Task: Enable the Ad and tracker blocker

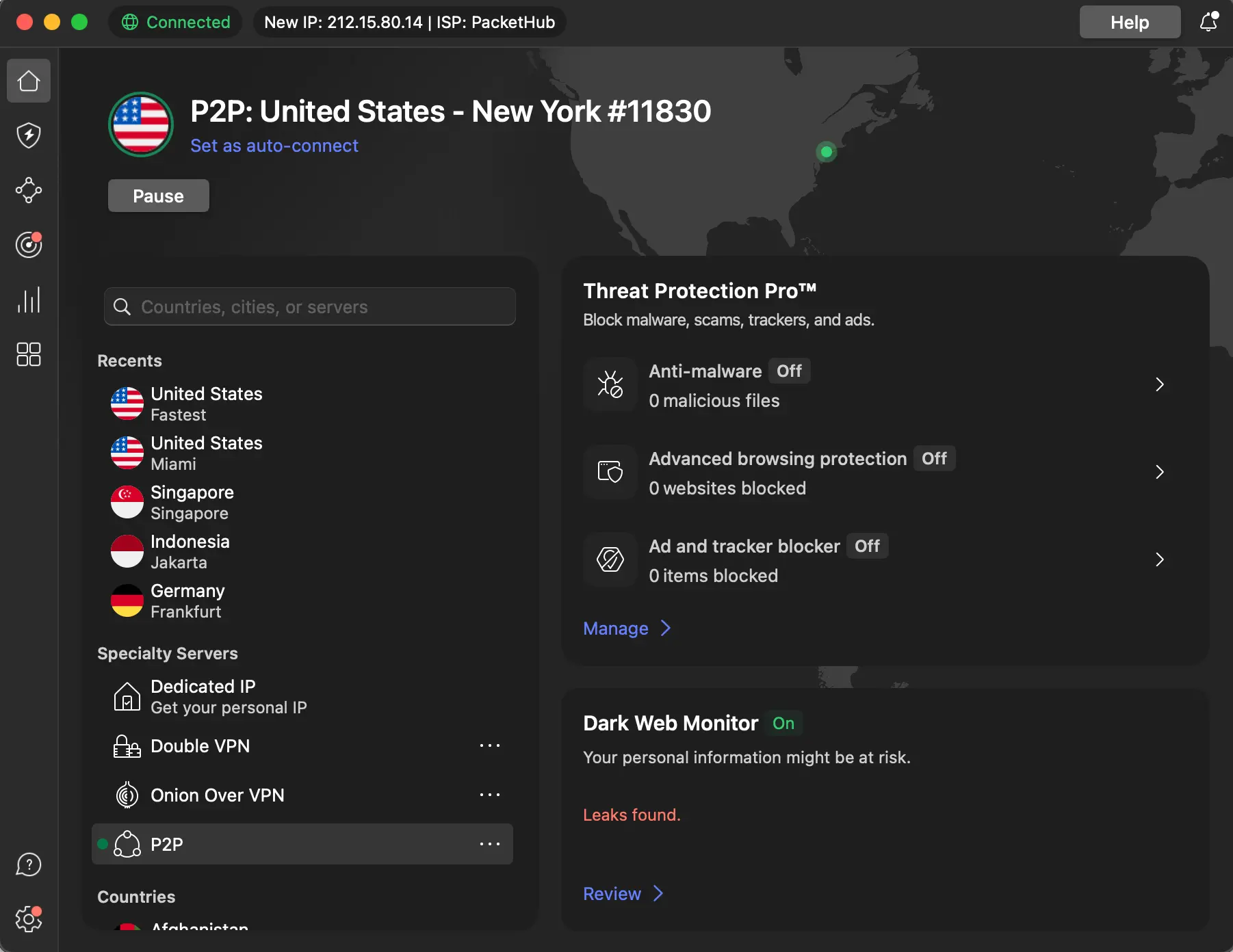Action: pos(866,546)
